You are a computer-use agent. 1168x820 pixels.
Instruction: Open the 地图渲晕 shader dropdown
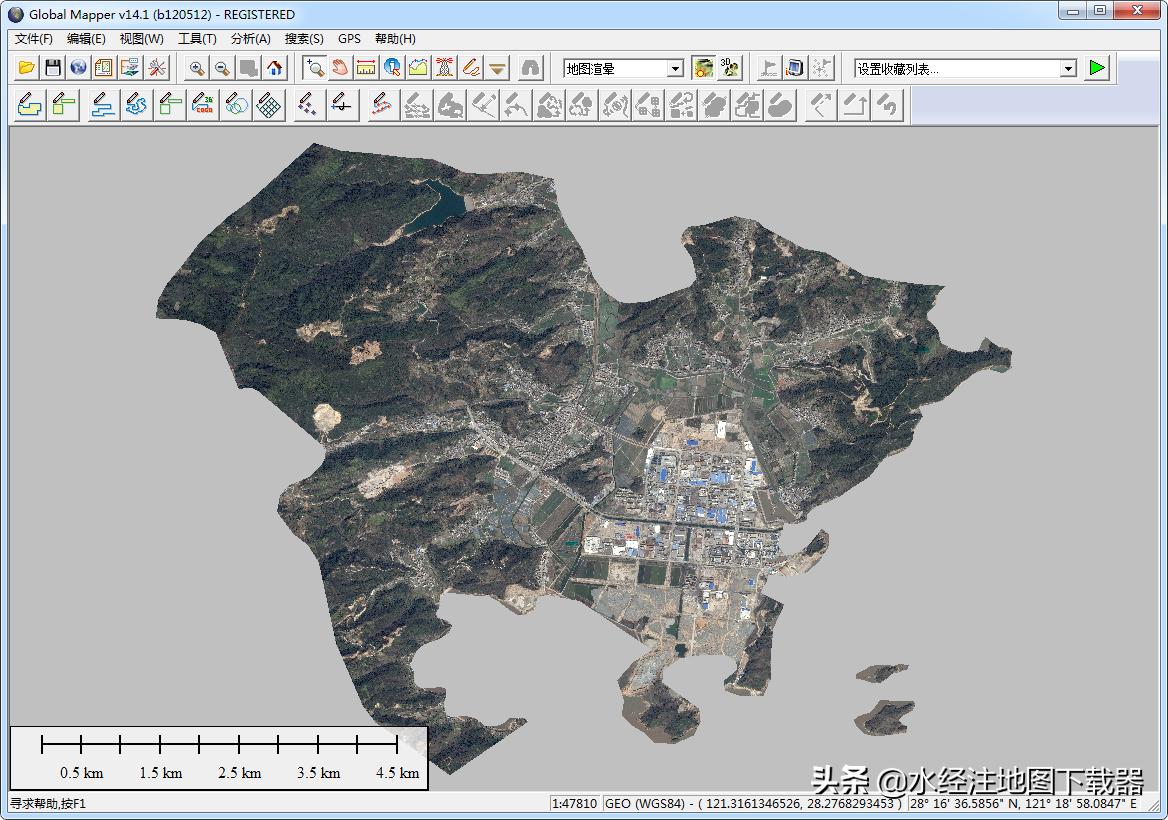675,68
